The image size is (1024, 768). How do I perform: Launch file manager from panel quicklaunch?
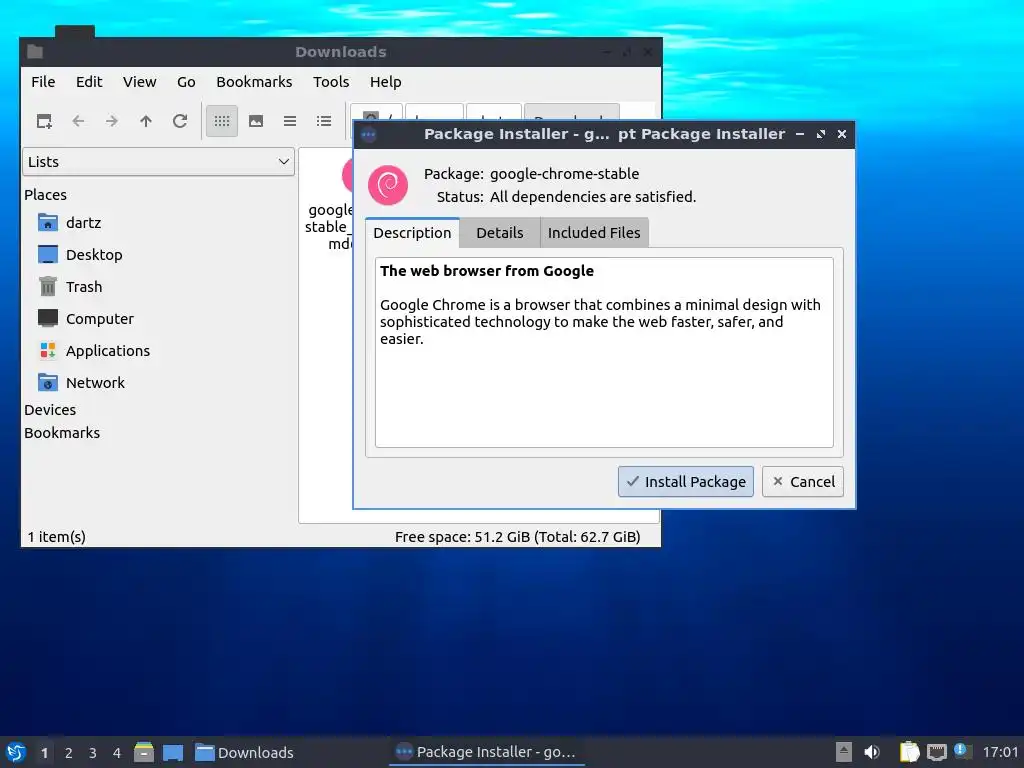(144, 752)
